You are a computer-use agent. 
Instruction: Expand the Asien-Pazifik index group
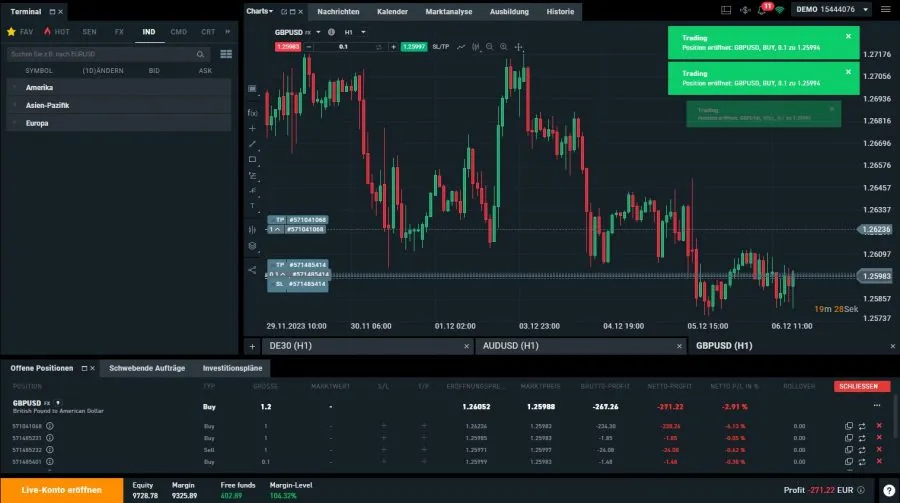pyautogui.click(x=119, y=105)
